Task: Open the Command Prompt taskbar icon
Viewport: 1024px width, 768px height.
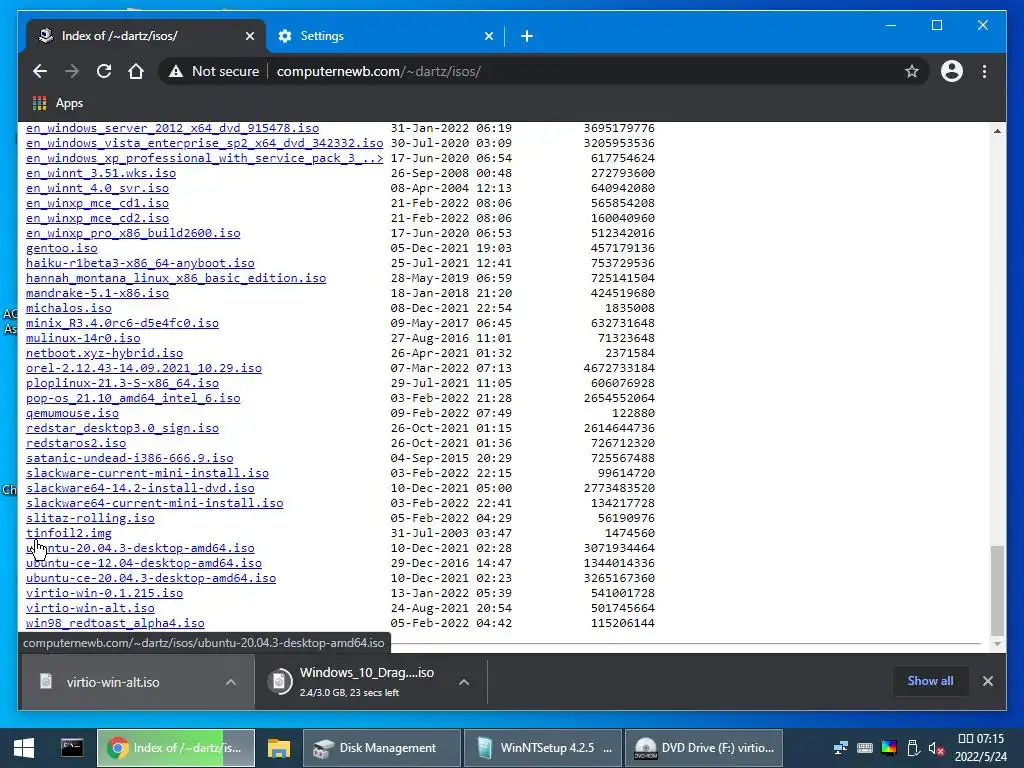Action: 72,748
